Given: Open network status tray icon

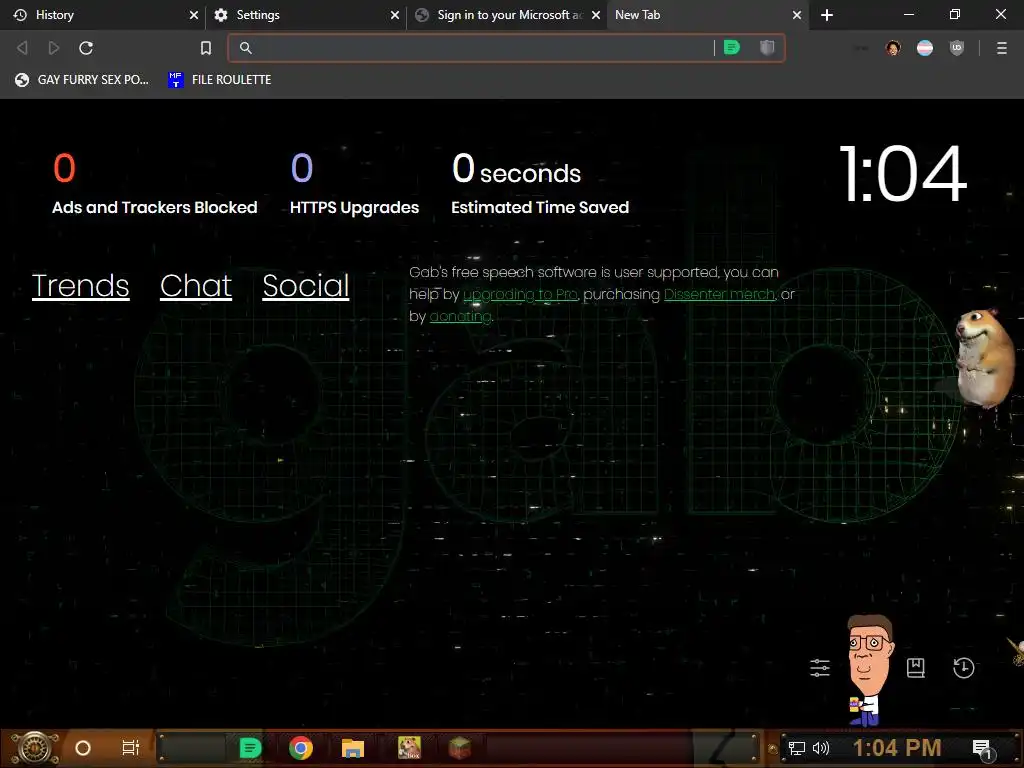Looking at the screenshot, I should click(797, 748).
